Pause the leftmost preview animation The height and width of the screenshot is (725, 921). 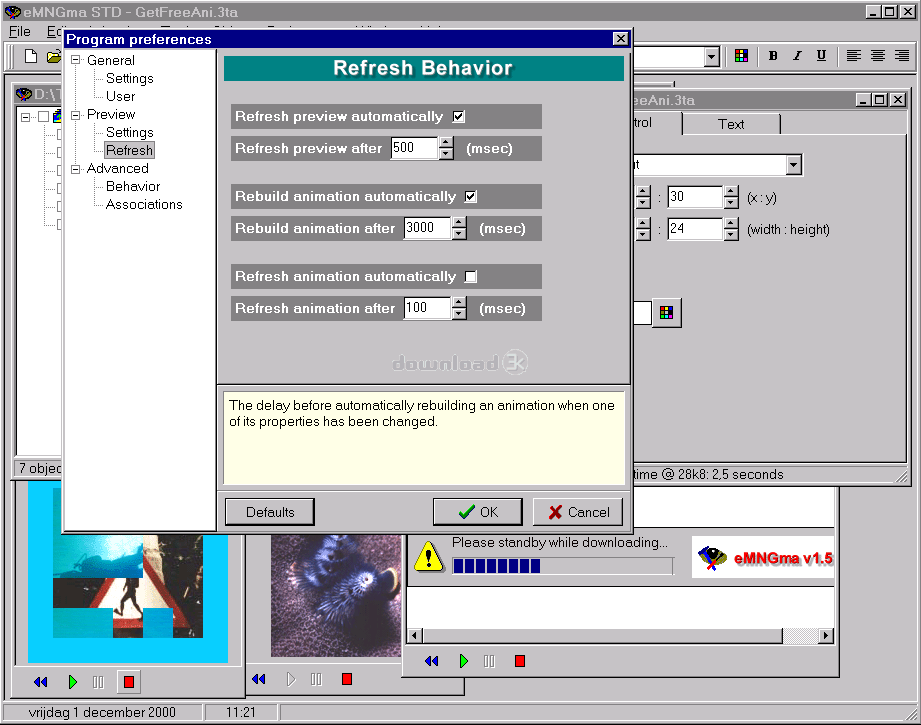[x=98, y=682]
